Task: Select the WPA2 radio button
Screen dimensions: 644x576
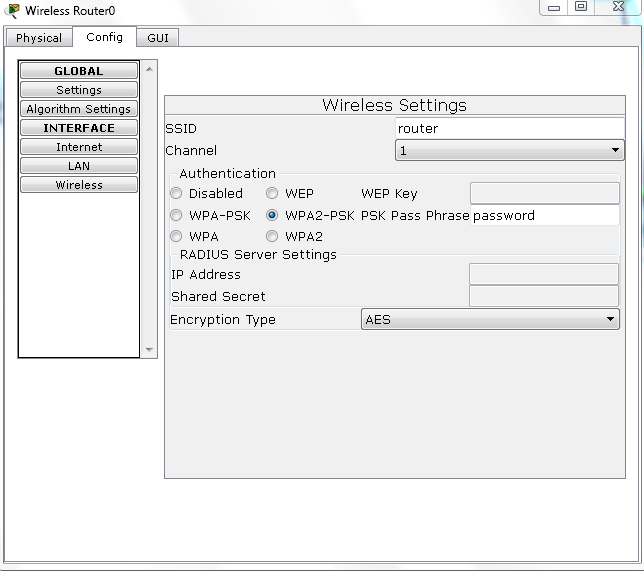Action: pyautogui.click(x=272, y=237)
